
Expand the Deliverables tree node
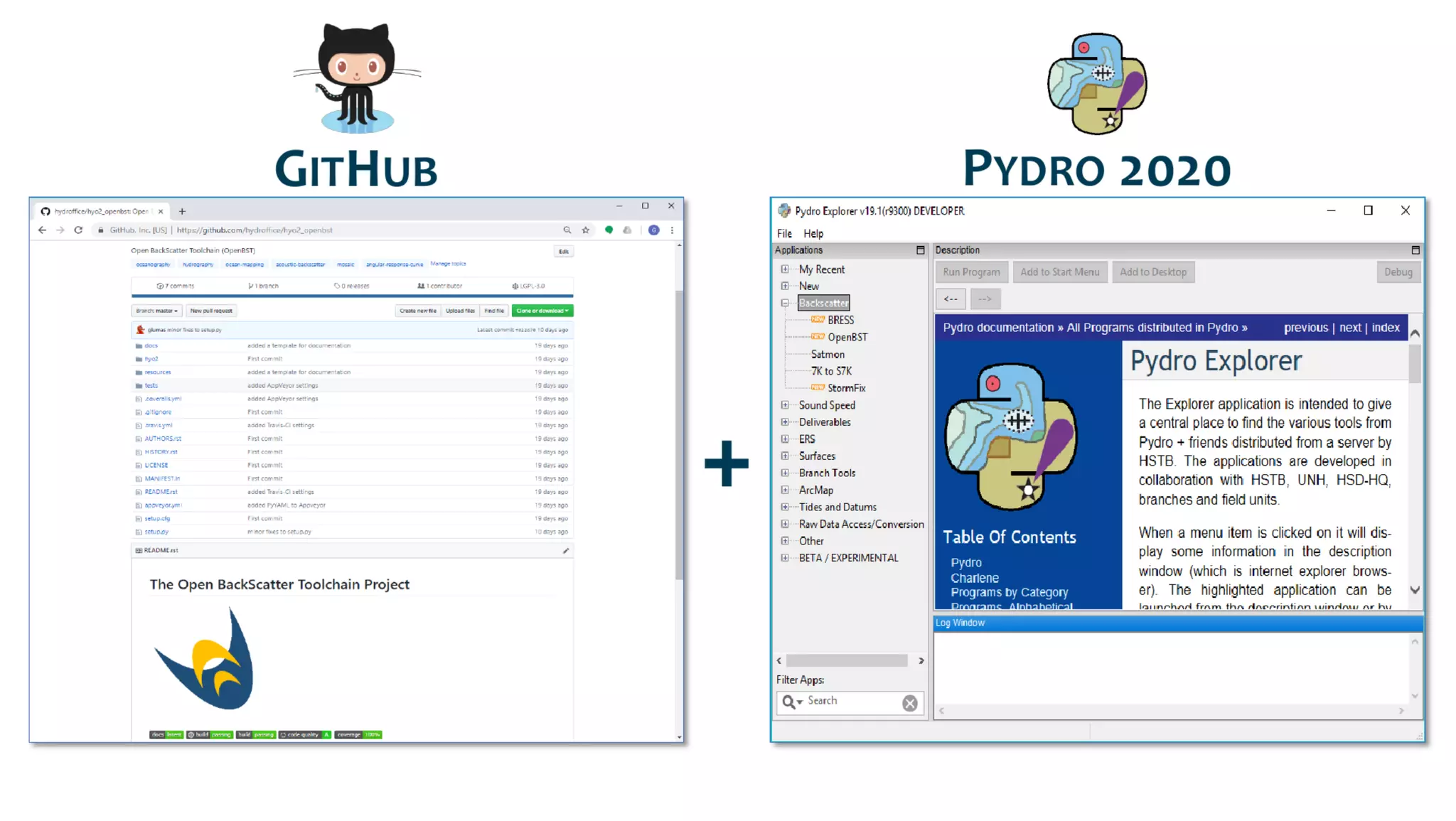click(785, 422)
